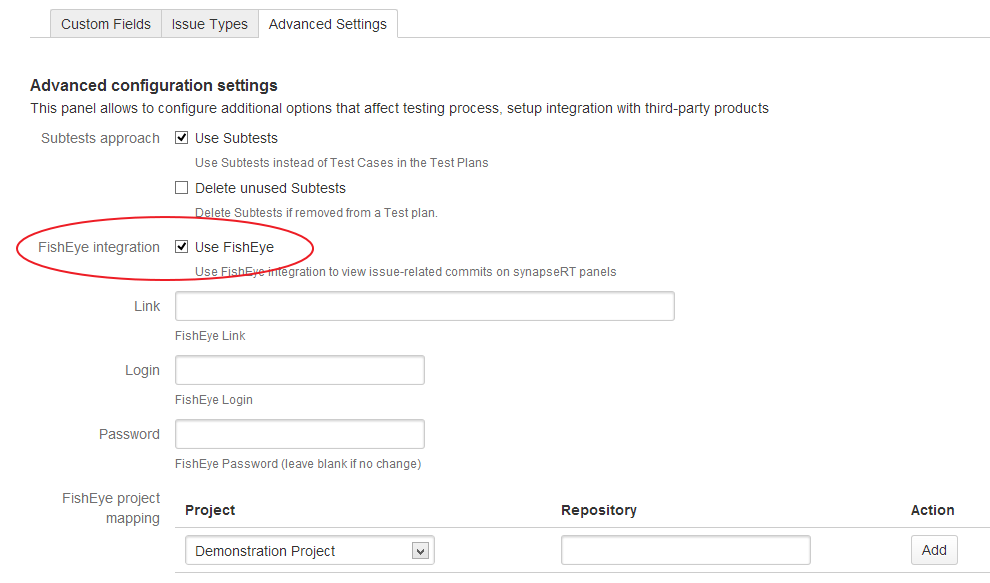Click the FishEye project mapping row label

pos(111,508)
